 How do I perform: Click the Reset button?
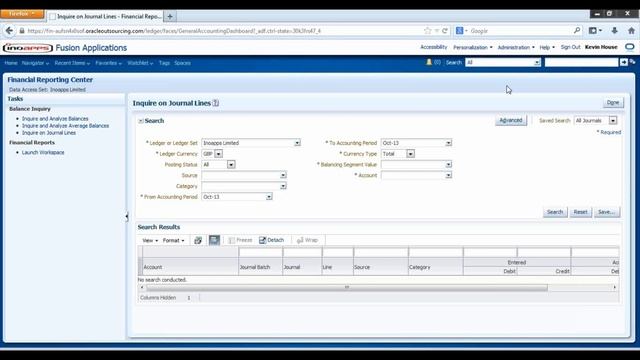[580, 212]
